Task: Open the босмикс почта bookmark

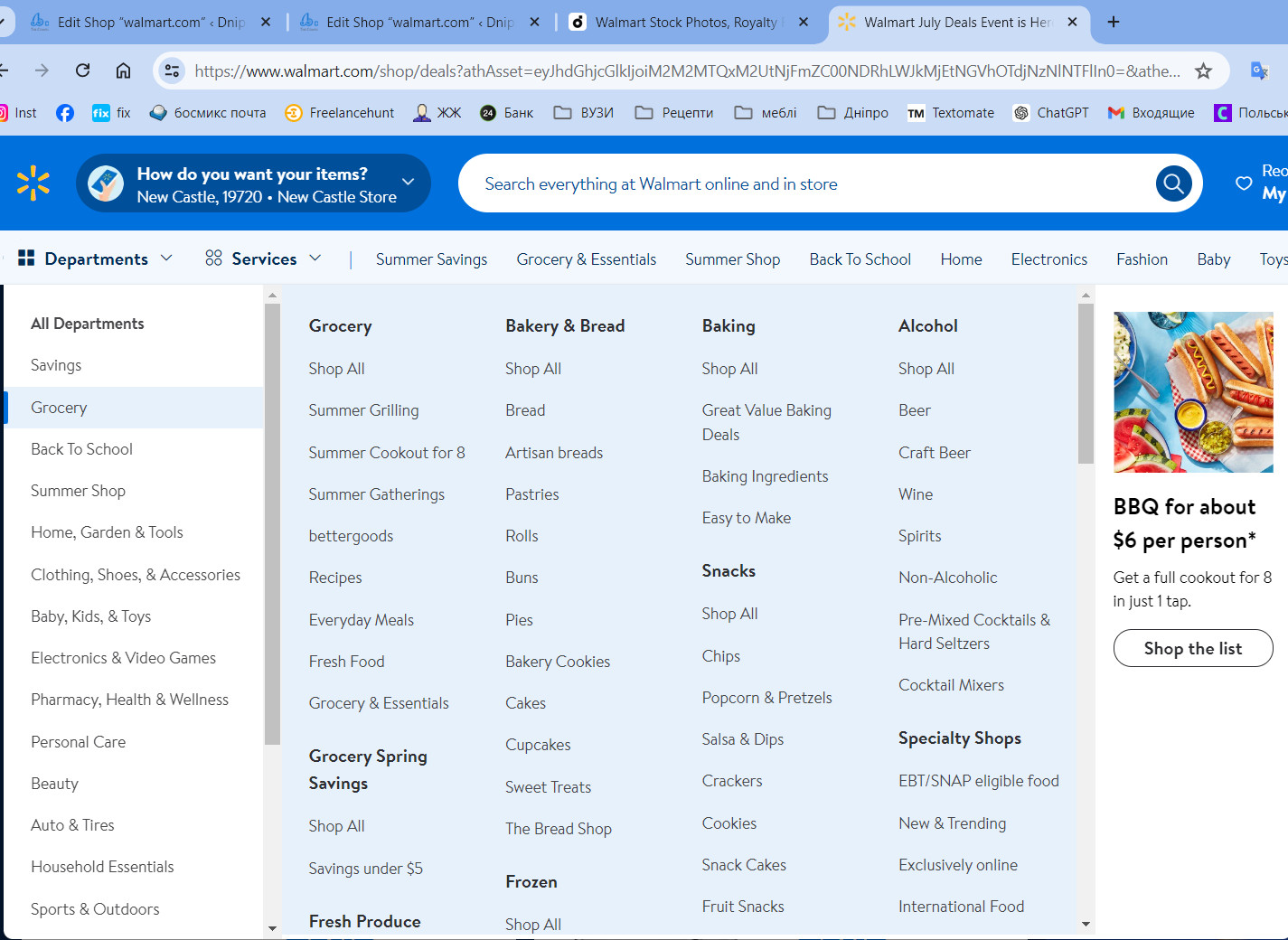Action: pyautogui.click(x=208, y=113)
